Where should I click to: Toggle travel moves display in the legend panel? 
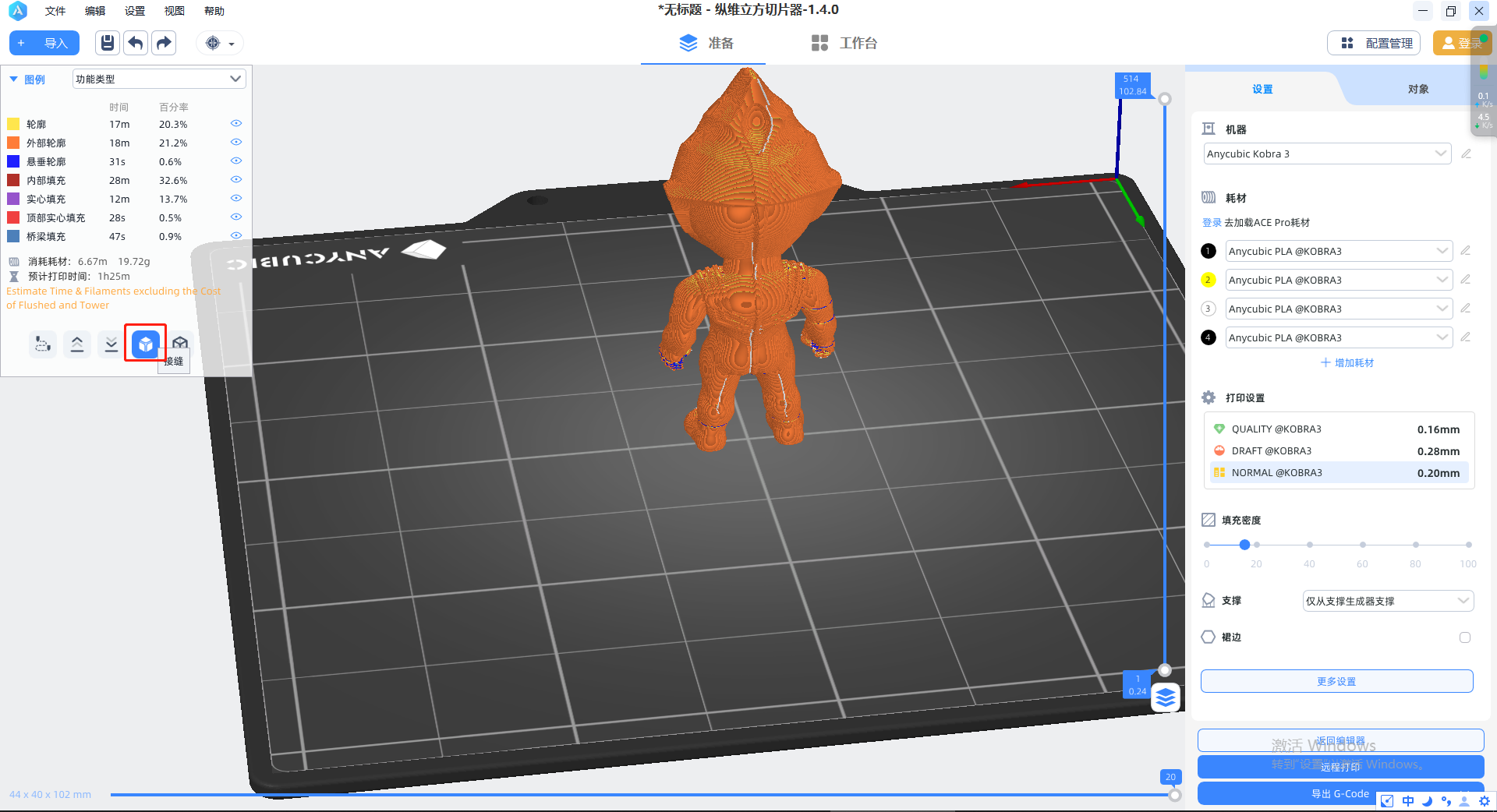click(43, 344)
